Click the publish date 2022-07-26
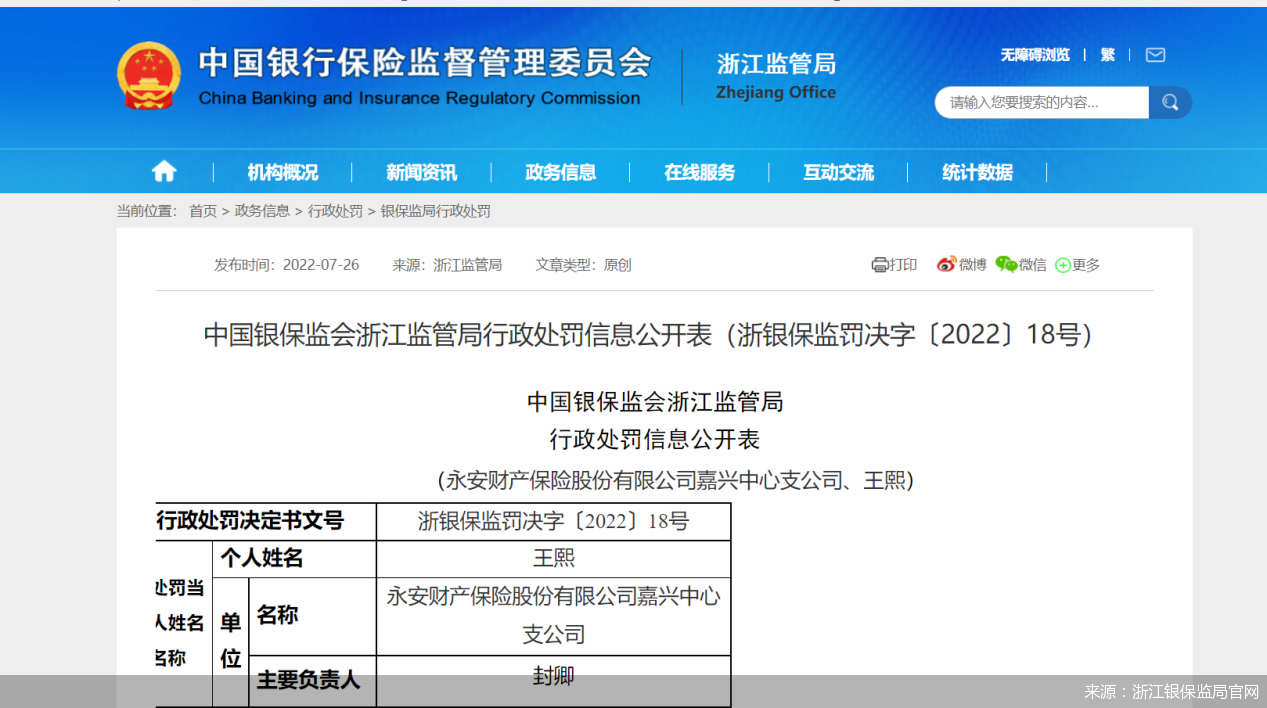The width and height of the screenshot is (1267, 708). [x=321, y=265]
